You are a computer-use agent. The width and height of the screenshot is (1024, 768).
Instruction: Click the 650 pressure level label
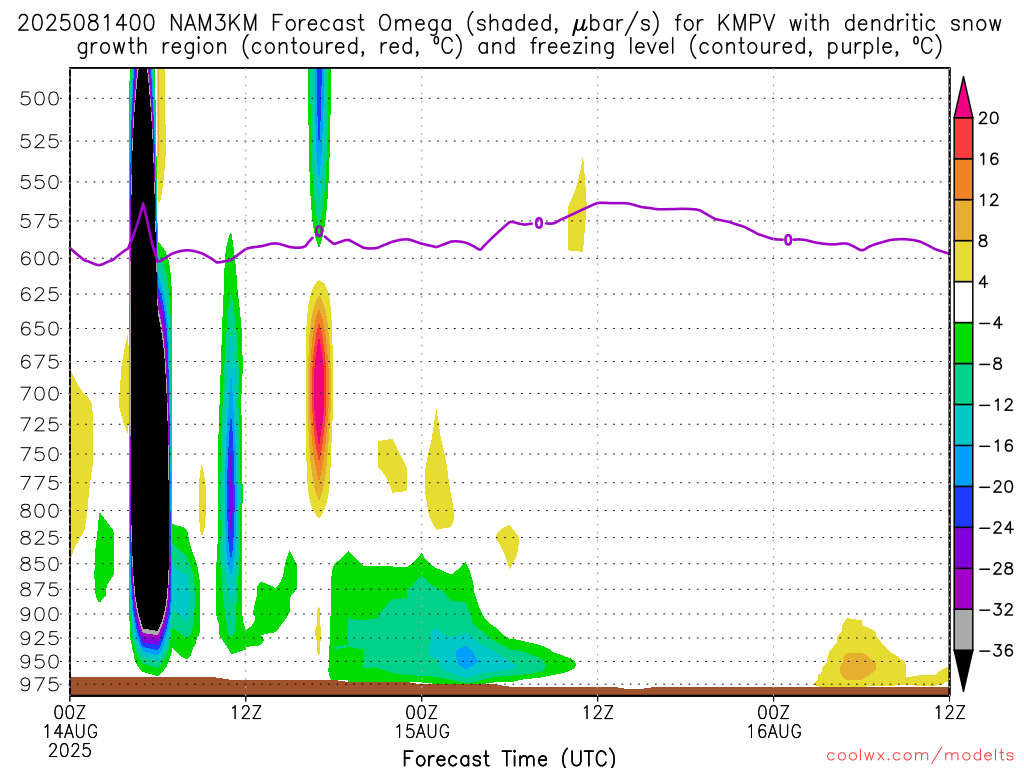[x=40, y=328]
